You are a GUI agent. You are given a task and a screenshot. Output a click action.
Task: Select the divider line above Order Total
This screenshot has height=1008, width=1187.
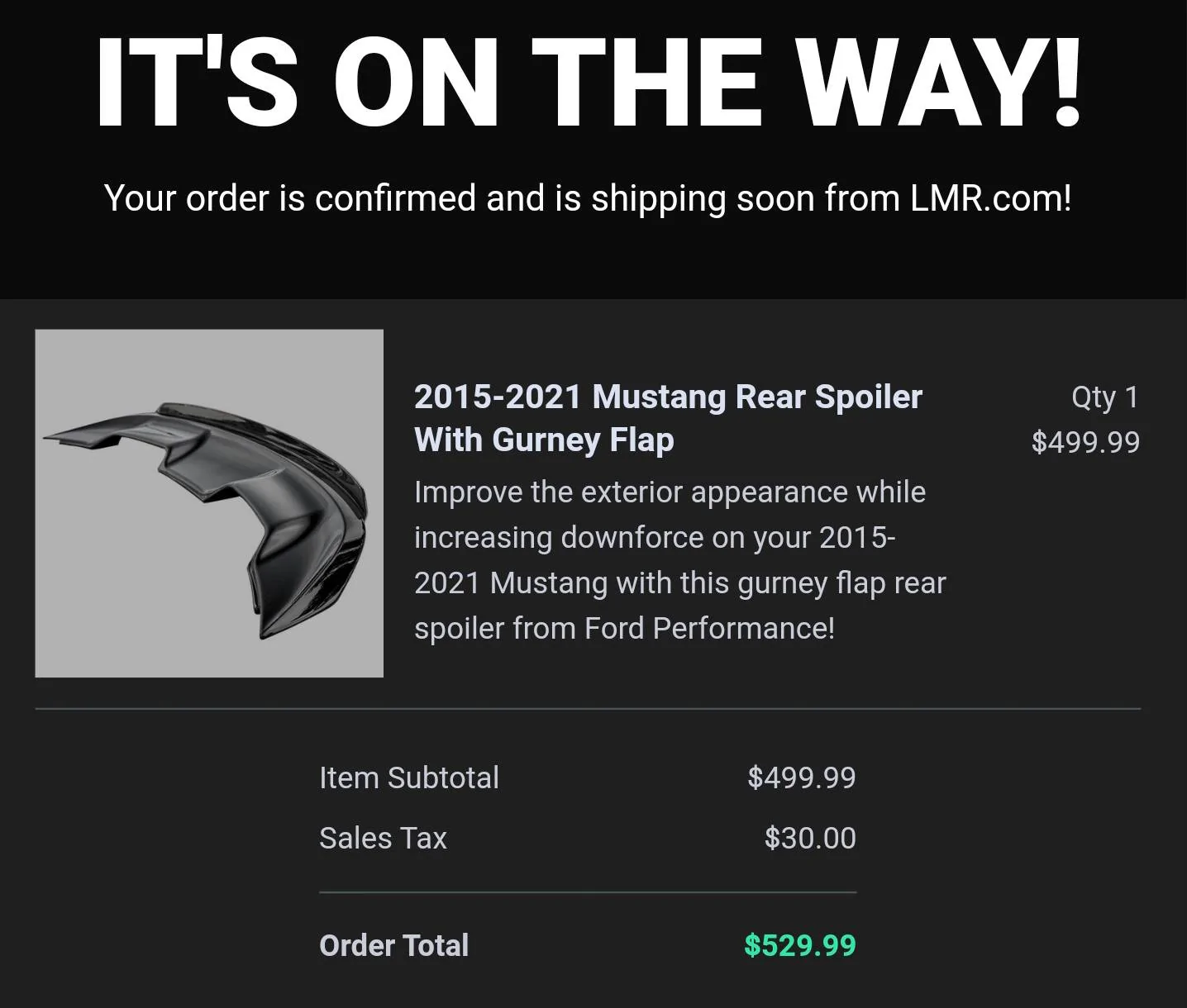click(588, 892)
